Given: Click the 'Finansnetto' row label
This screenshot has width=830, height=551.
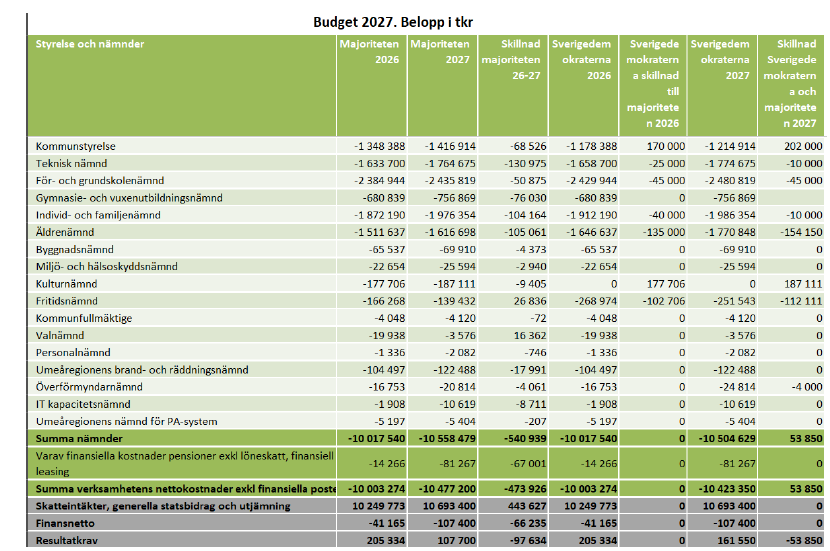Looking at the screenshot, I should point(65,523).
